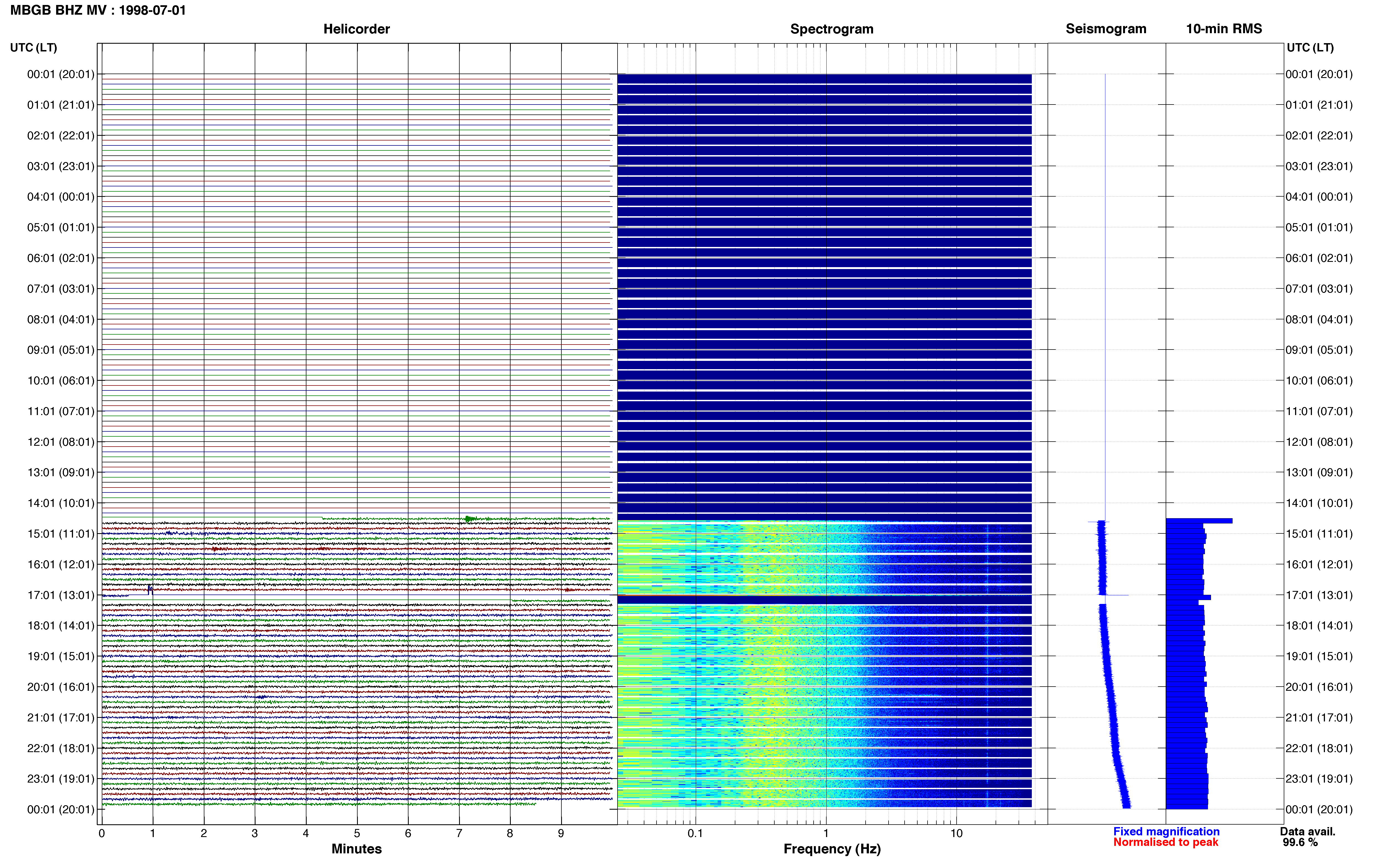Click minute tick label 5
1388x868 pixels.
click(x=357, y=833)
